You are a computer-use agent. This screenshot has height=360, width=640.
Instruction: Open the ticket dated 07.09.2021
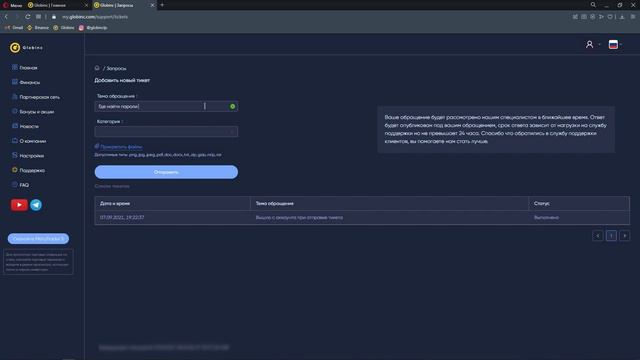[362, 218]
